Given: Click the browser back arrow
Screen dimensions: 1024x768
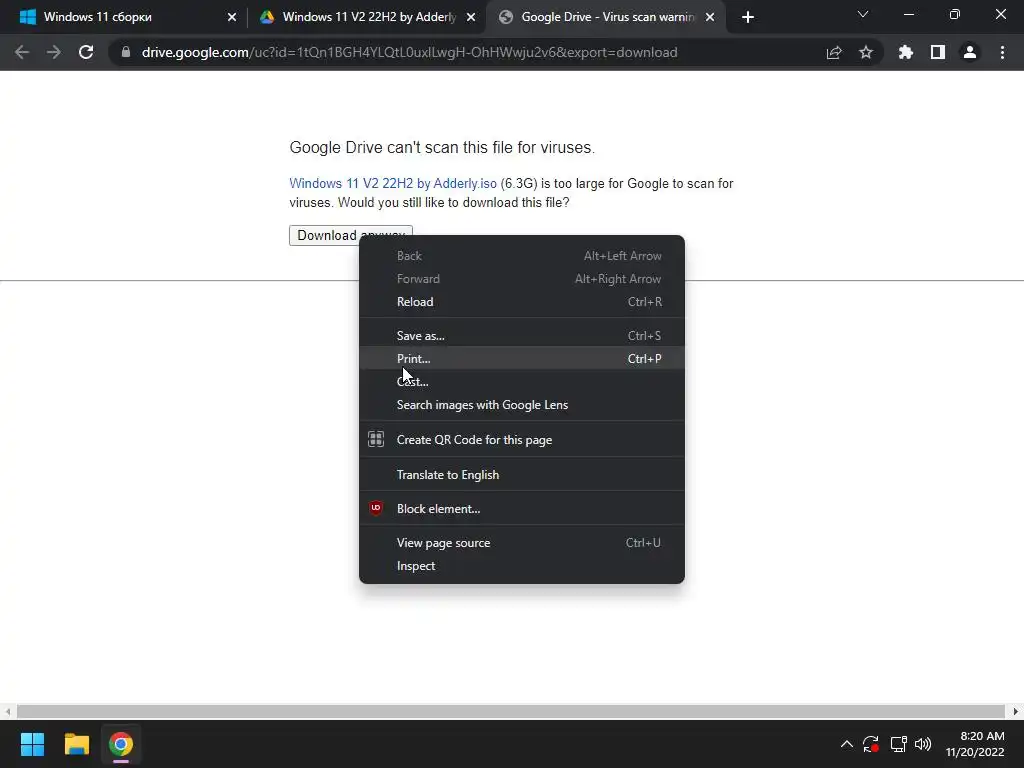Looking at the screenshot, I should 22,52.
